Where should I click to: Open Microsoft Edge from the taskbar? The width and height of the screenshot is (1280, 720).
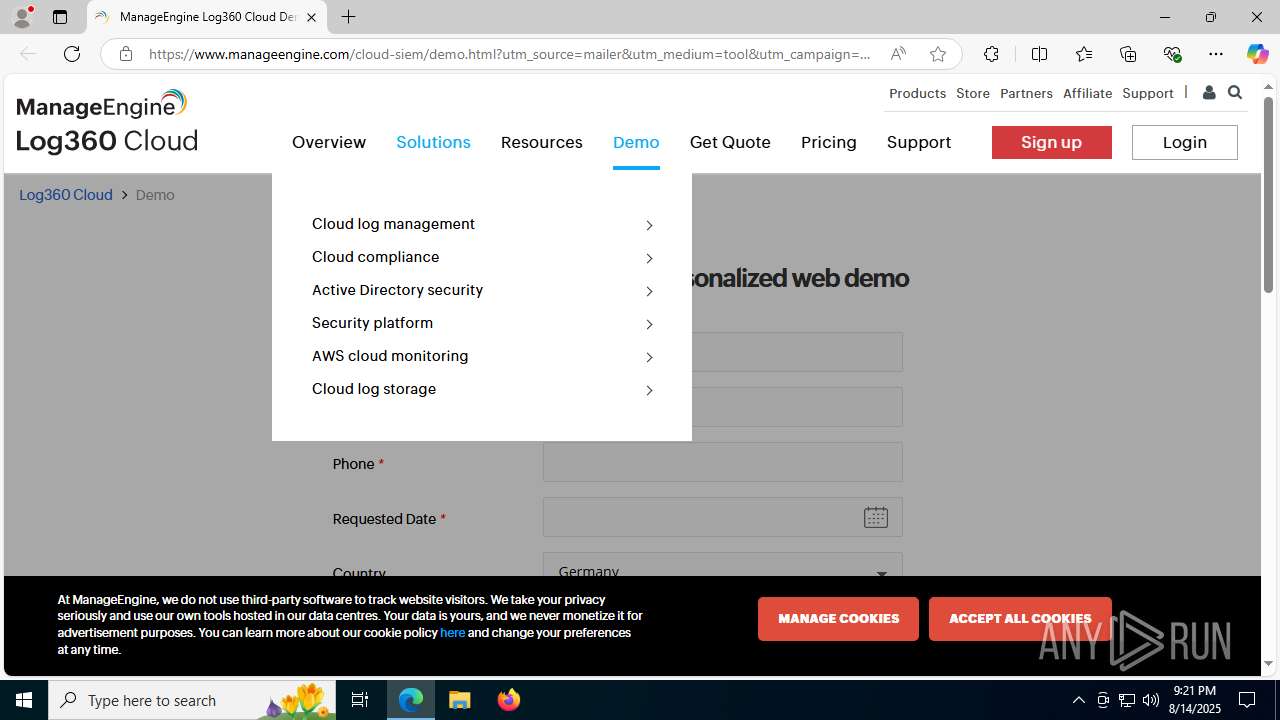(411, 700)
